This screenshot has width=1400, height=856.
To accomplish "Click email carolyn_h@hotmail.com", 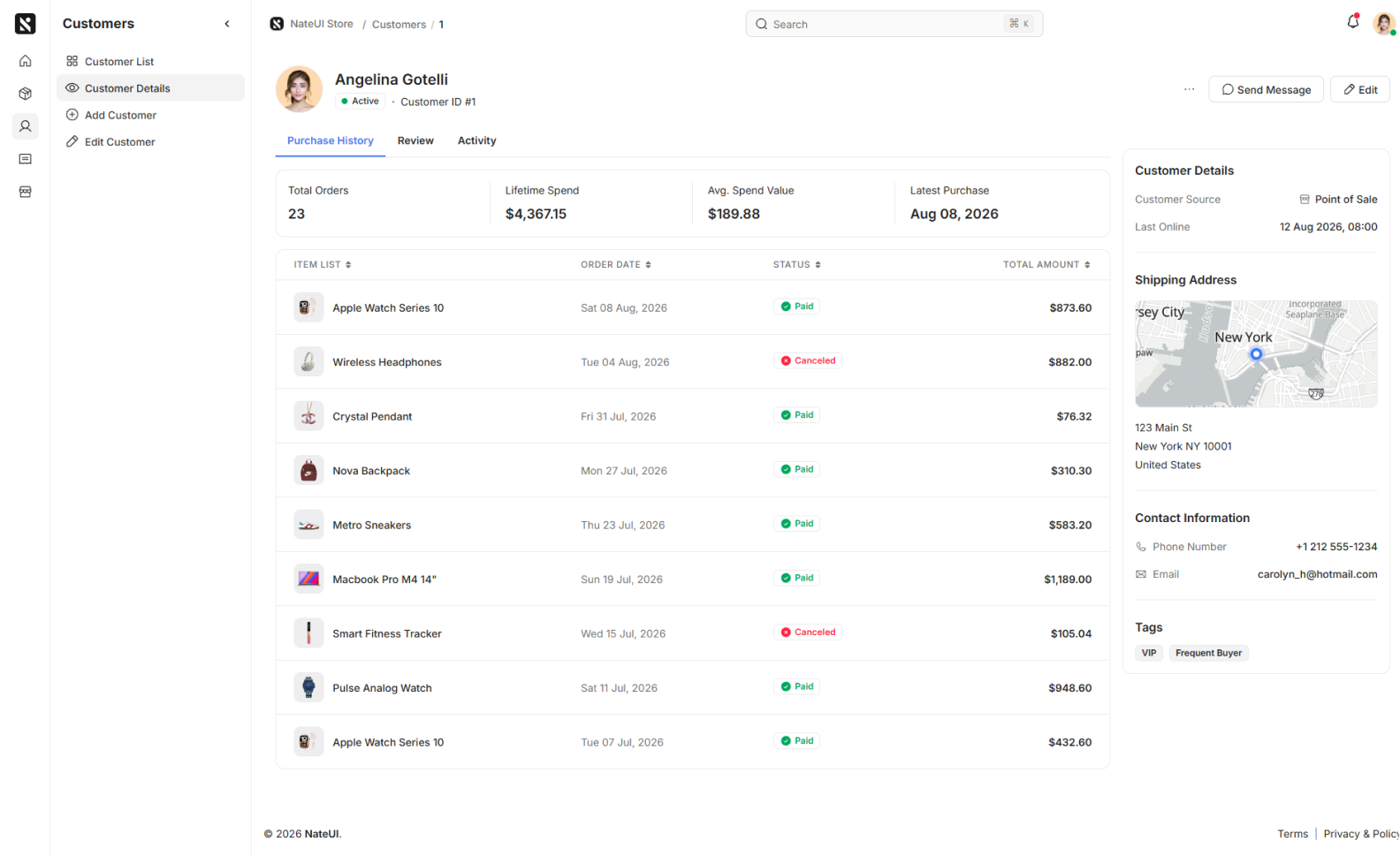I will pos(1317,574).
